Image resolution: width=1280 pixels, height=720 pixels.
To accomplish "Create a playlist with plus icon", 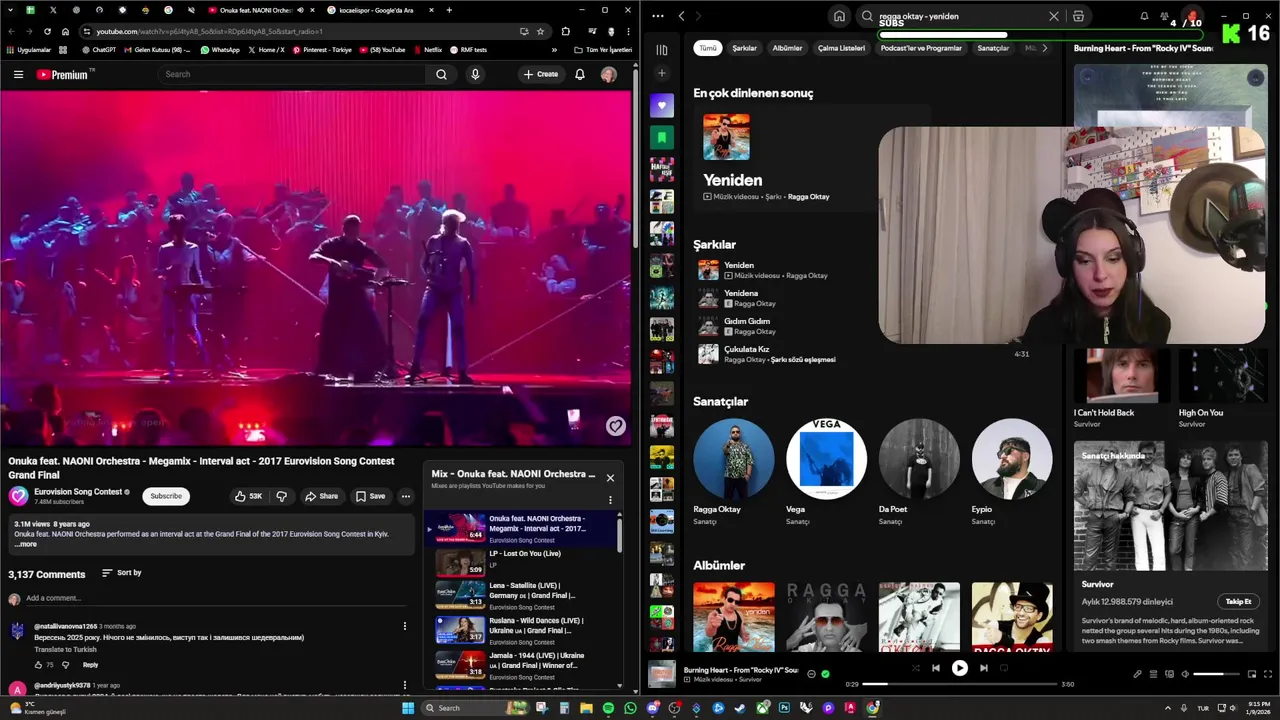I will (661, 73).
